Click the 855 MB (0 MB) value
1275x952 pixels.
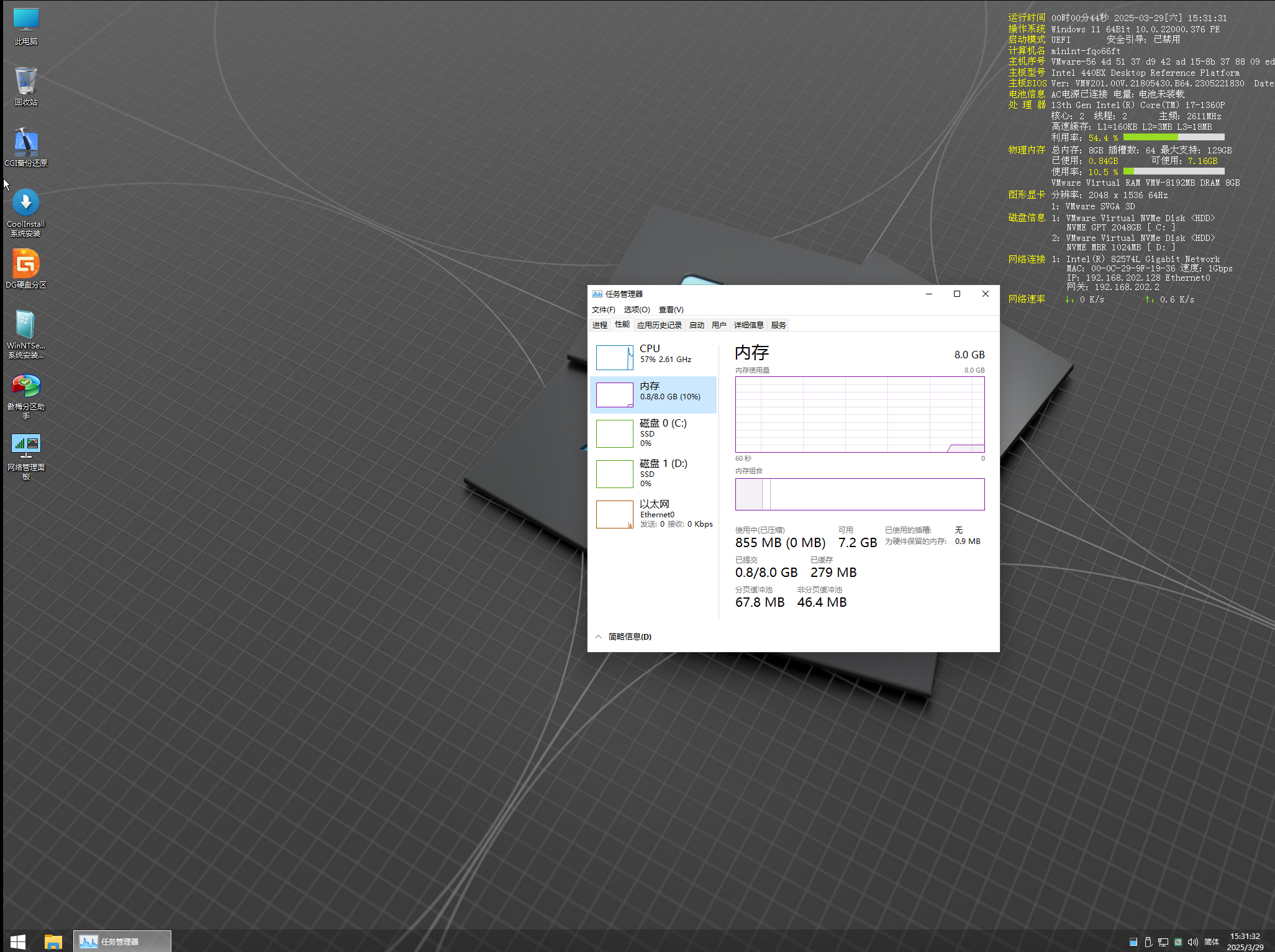(x=781, y=543)
